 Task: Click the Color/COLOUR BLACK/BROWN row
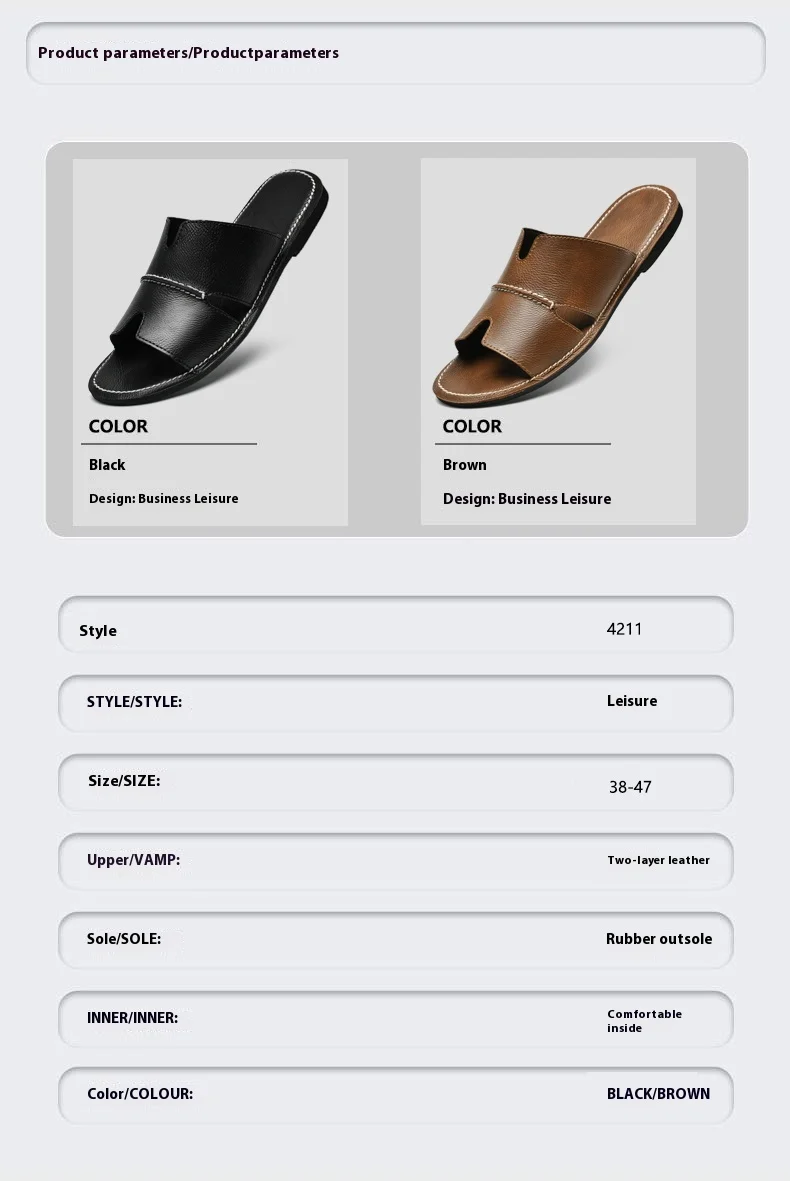395,1095
